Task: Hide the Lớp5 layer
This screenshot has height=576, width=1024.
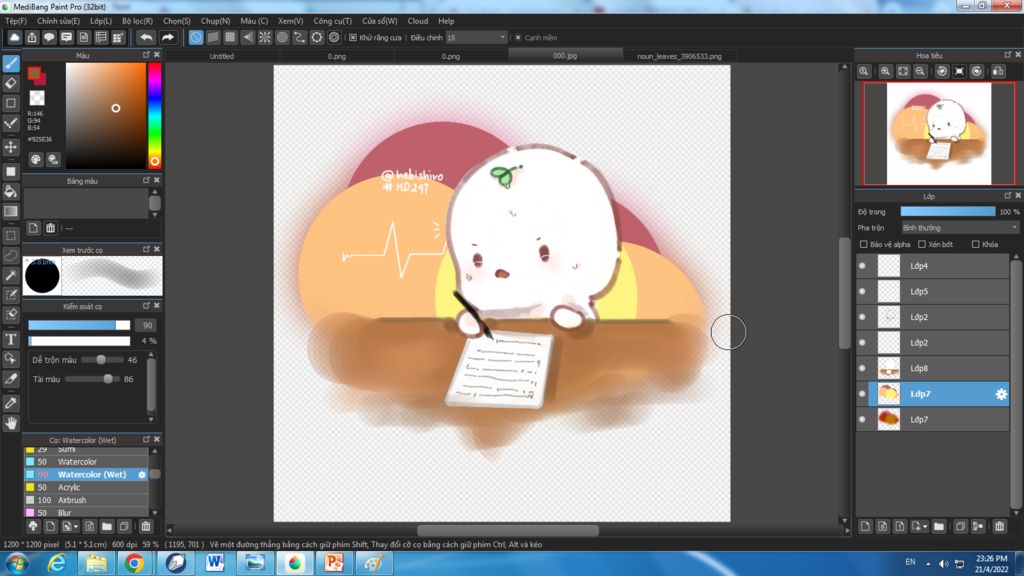Action: point(862,291)
